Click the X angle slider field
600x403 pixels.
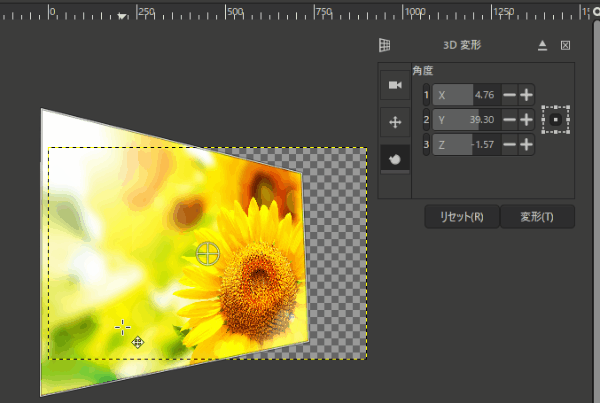(466, 95)
